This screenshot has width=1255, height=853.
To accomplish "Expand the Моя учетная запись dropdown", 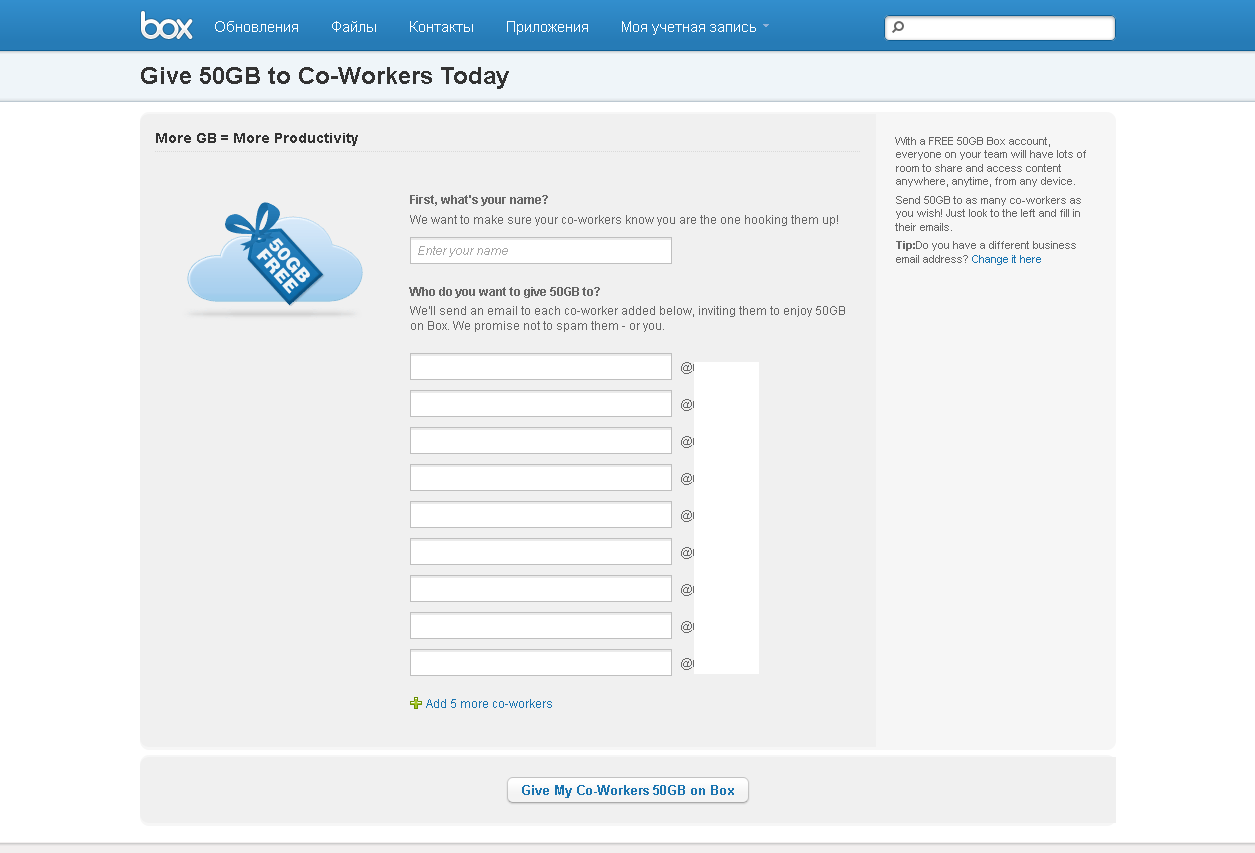I will (x=694, y=27).
